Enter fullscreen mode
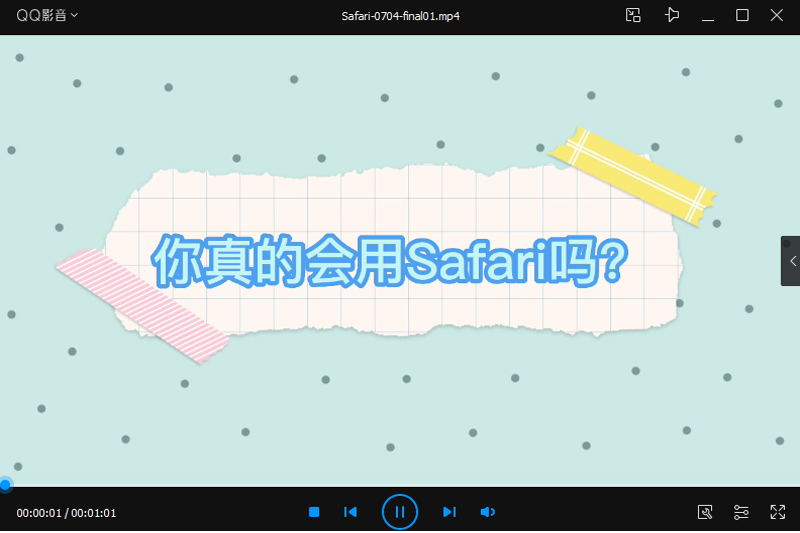Viewport: 800px width, 533px height. (777, 512)
